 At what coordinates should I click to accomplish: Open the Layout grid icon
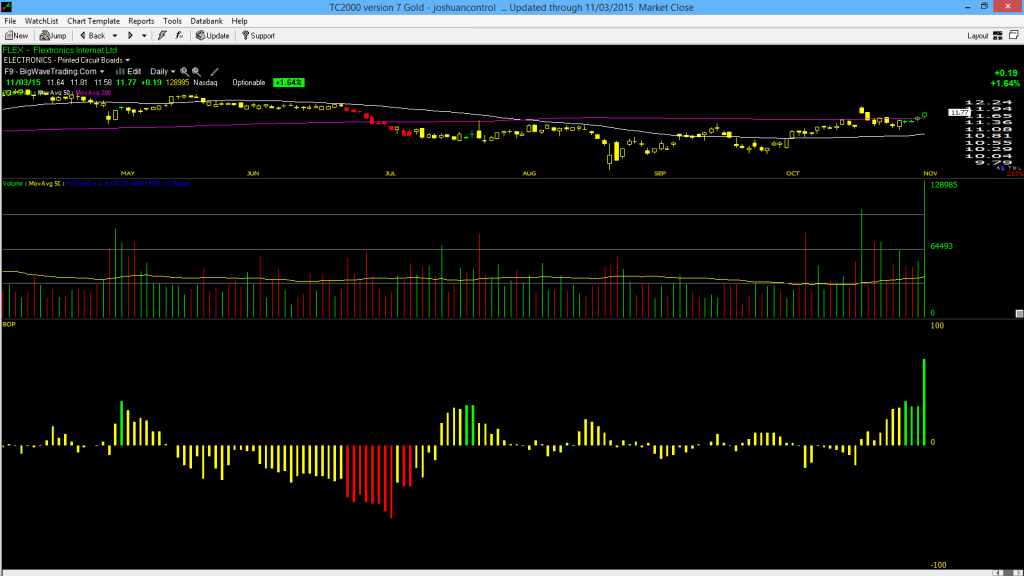point(998,36)
